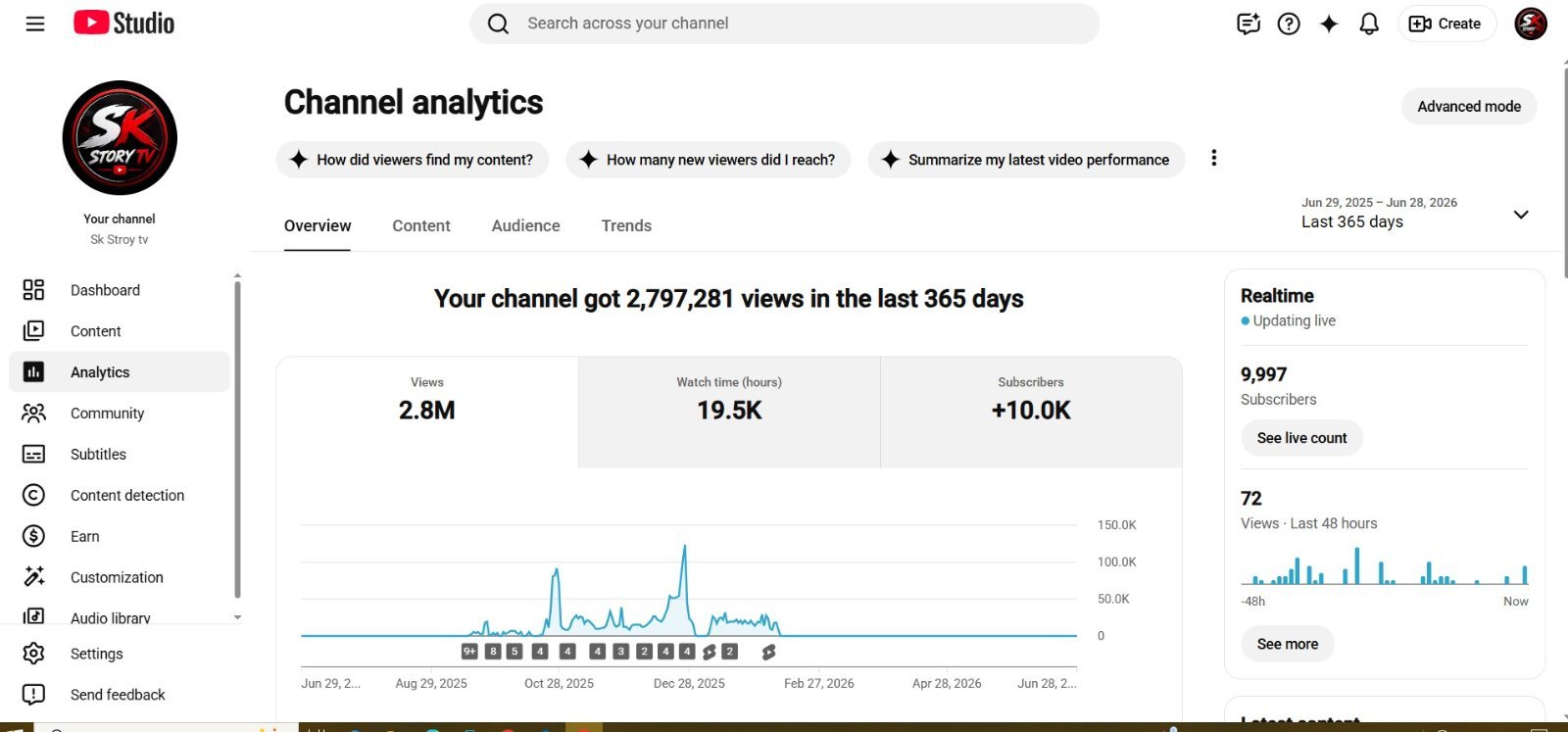Click the '3' video marker on chart

point(620,652)
